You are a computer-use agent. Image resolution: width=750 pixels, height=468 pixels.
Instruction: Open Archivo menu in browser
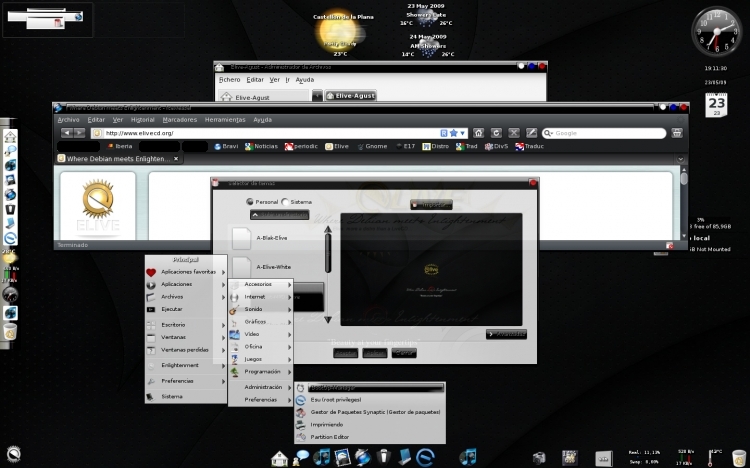pyautogui.click(x=68, y=120)
